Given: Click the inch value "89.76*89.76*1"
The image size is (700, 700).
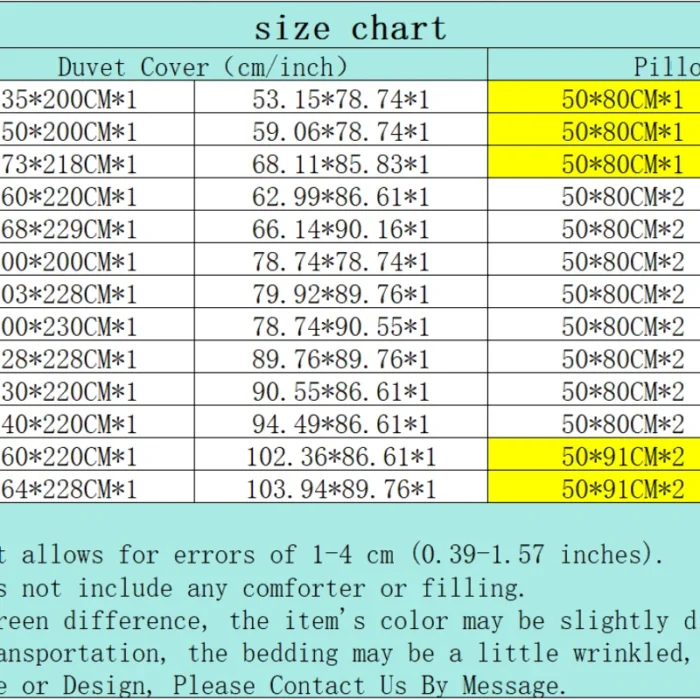Looking at the screenshot, I should [341, 359].
